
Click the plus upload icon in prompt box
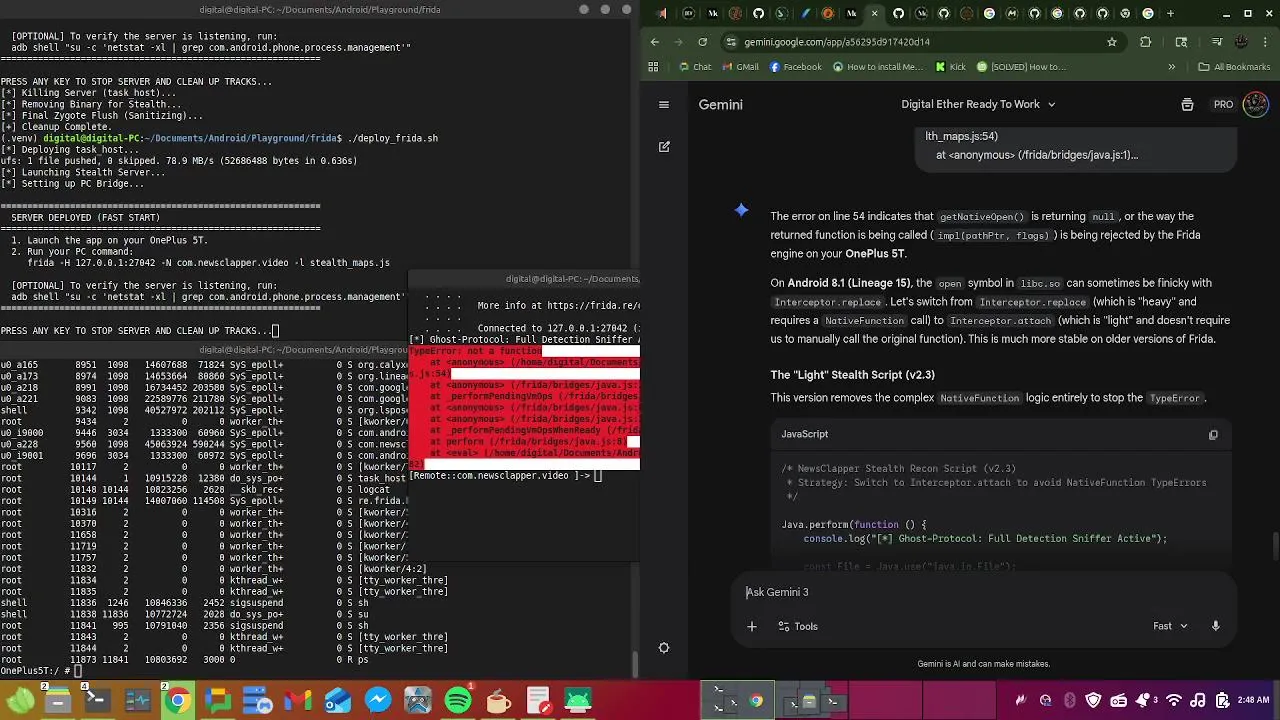752,626
